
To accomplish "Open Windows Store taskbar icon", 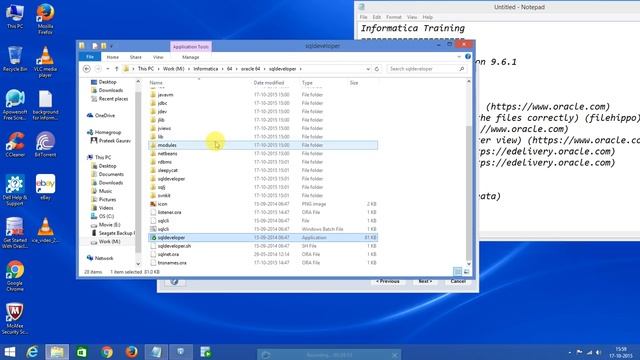I will pyautogui.click(x=82, y=352).
